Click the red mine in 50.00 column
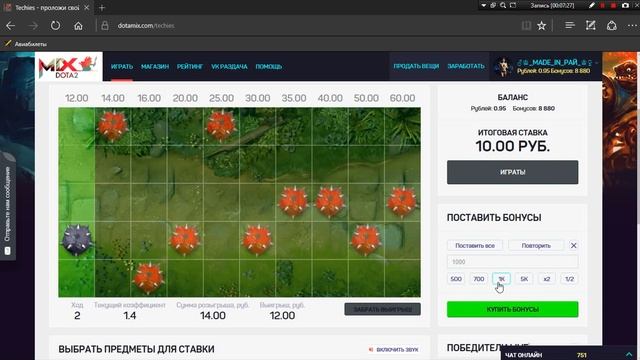This screenshot has width=640, height=360. pyautogui.click(x=366, y=240)
